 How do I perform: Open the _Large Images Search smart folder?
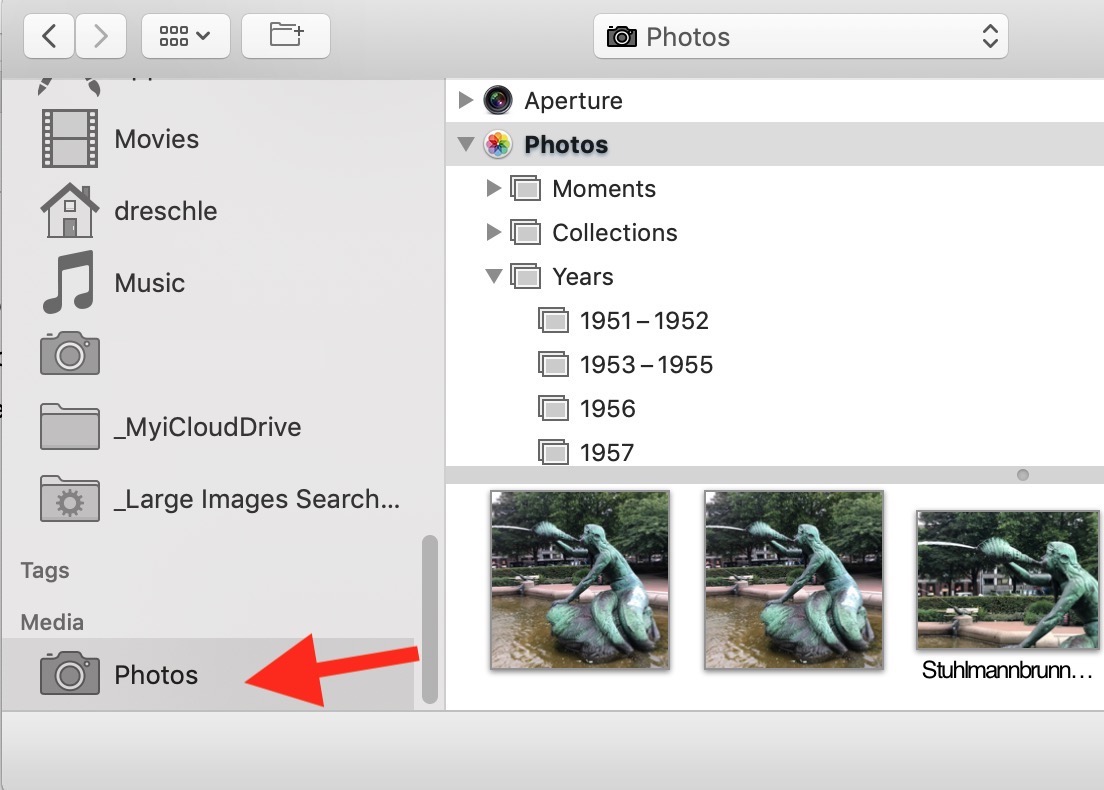pos(208,499)
